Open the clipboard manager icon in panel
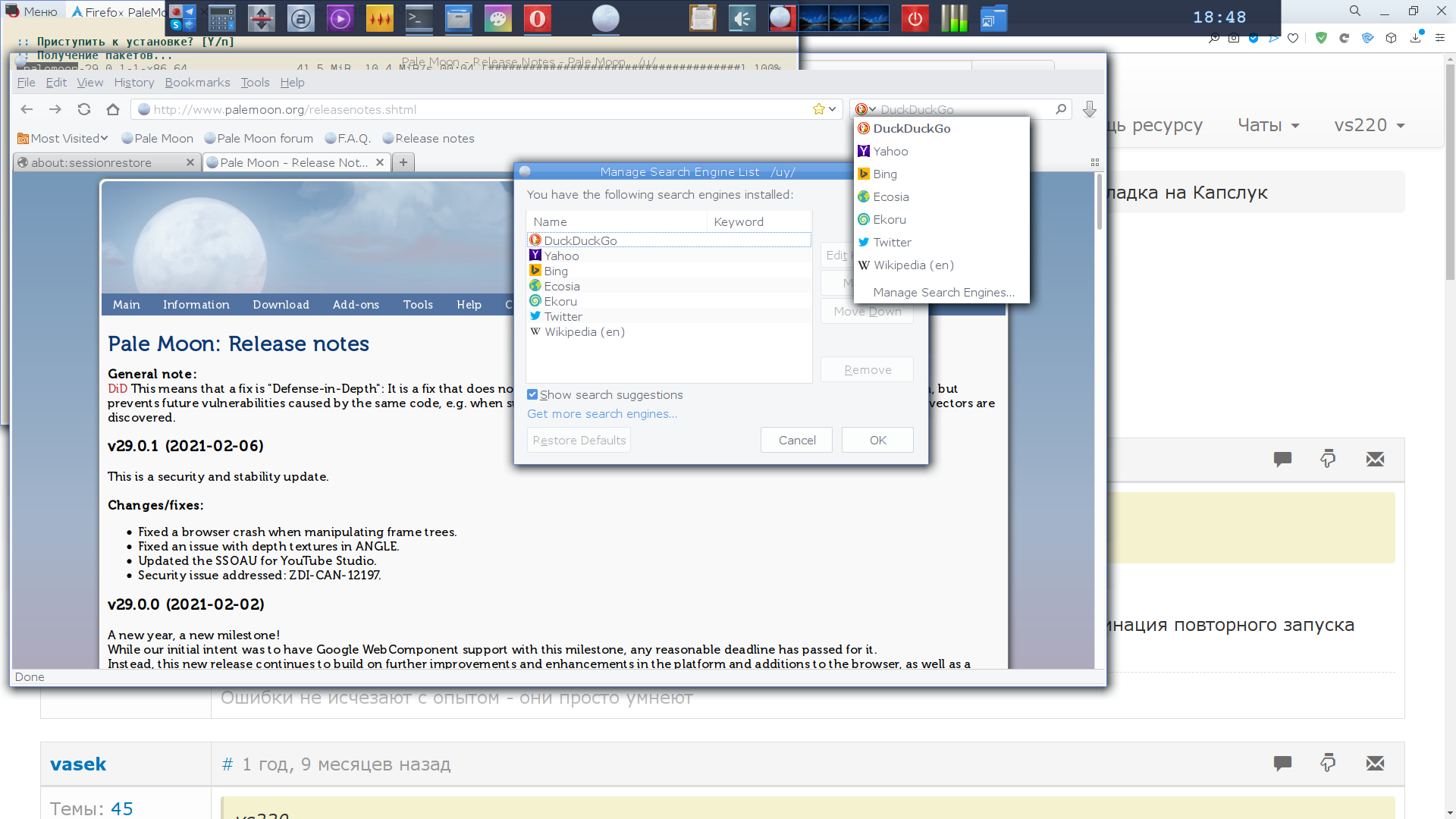The height and width of the screenshot is (819, 1456). 703,18
